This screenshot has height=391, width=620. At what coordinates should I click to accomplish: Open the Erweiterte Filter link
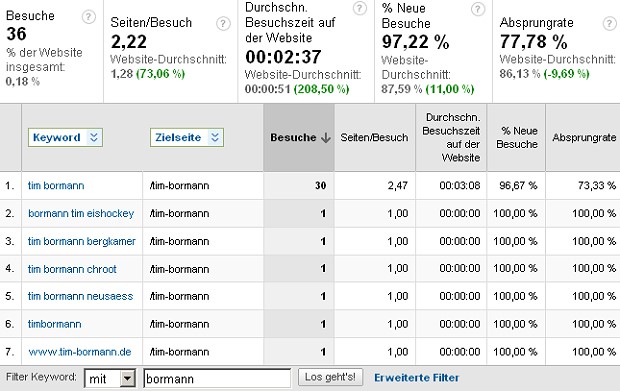pyautogui.click(x=417, y=378)
